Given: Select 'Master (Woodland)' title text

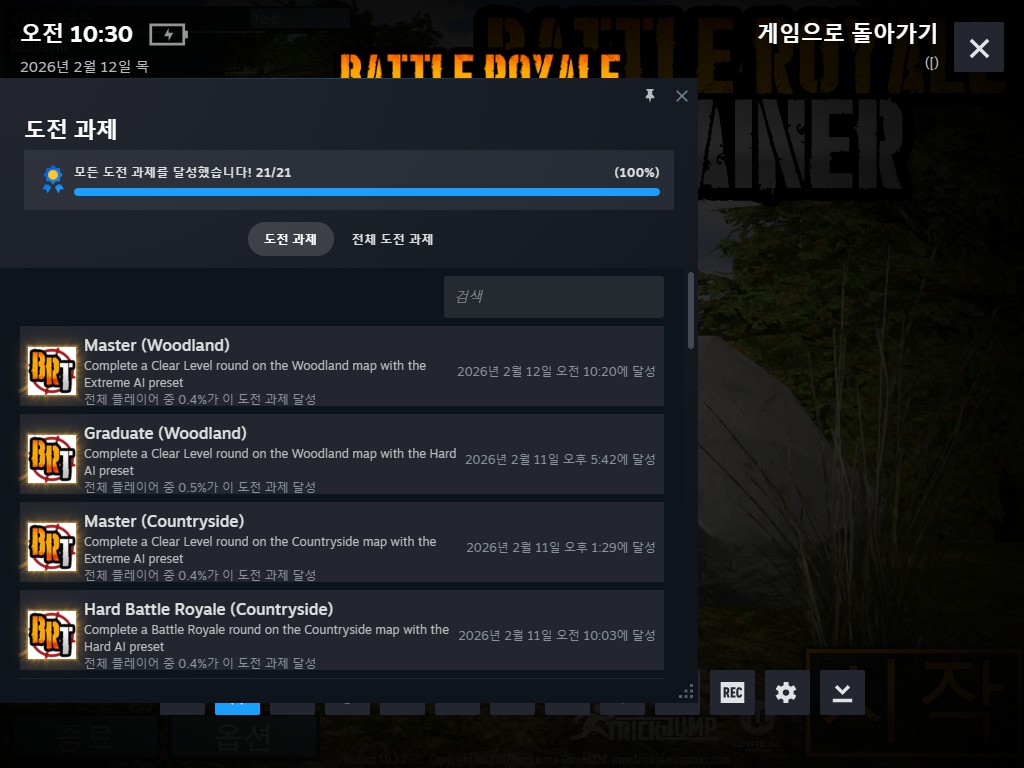Looking at the screenshot, I should pyautogui.click(x=157, y=345).
